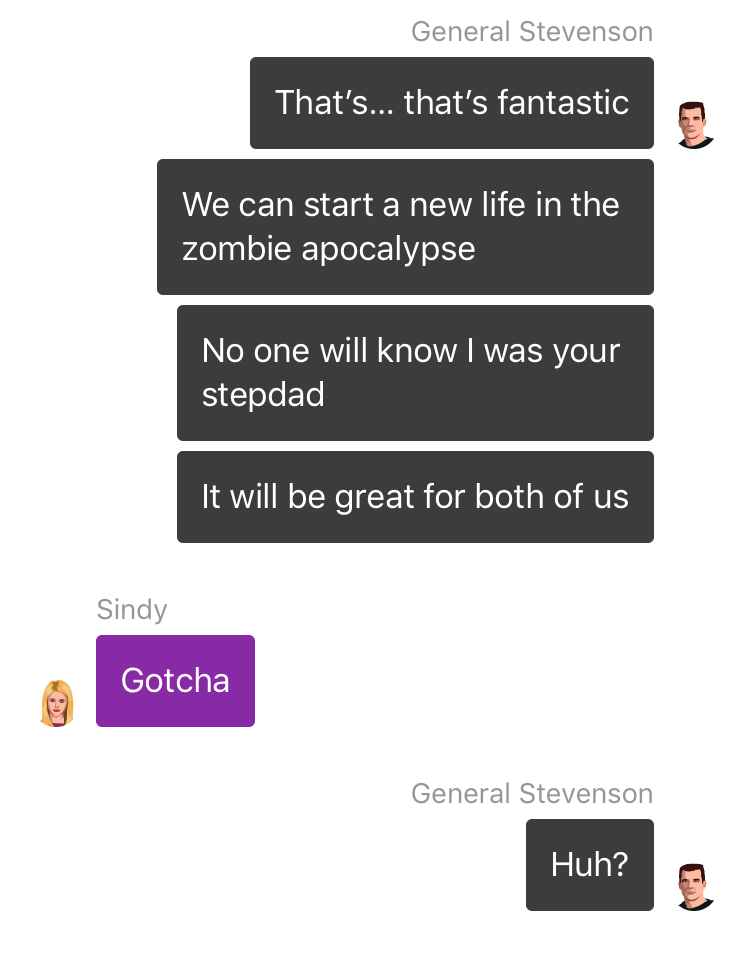750x954 pixels.
Task: Open Sindy's blonde avatar profile picture
Action: pyautogui.click(x=57, y=703)
